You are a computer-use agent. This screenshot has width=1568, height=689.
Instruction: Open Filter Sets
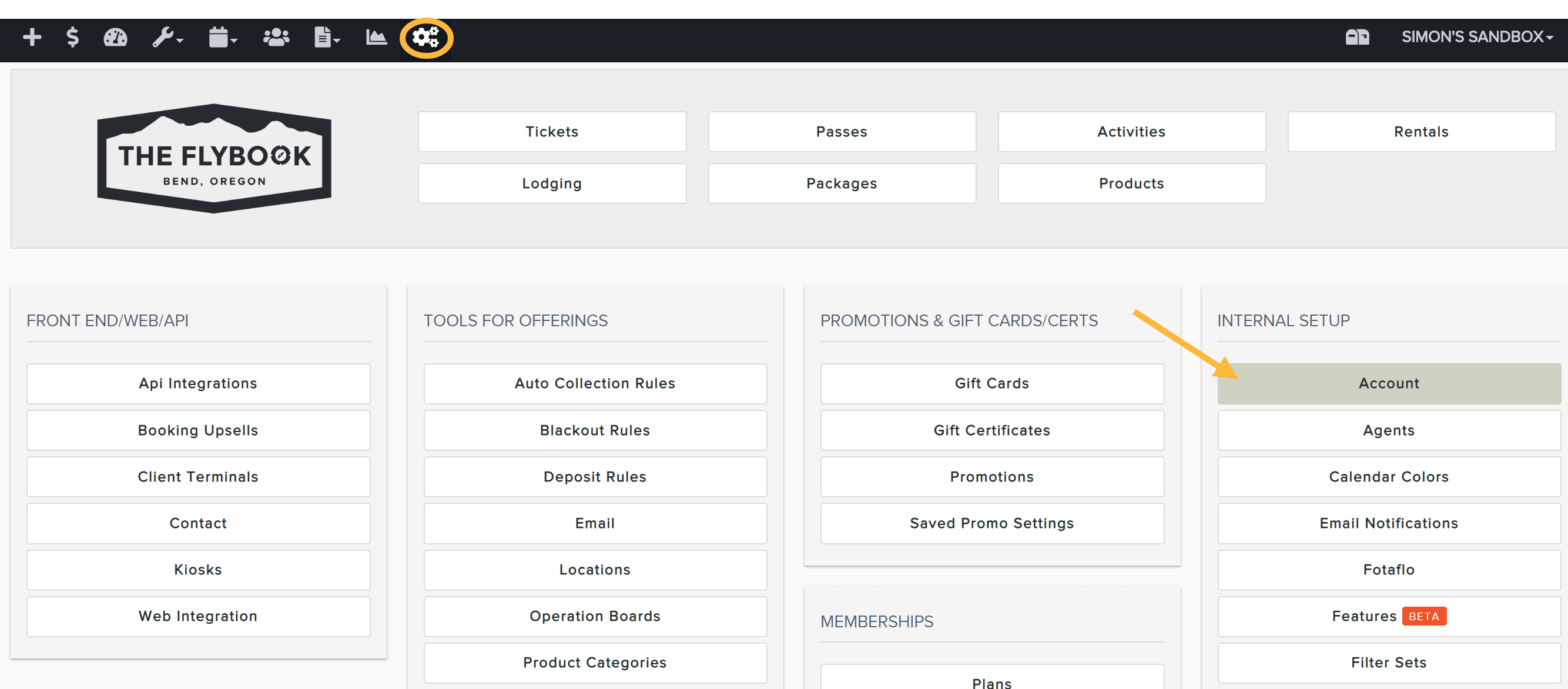(1389, 663)
